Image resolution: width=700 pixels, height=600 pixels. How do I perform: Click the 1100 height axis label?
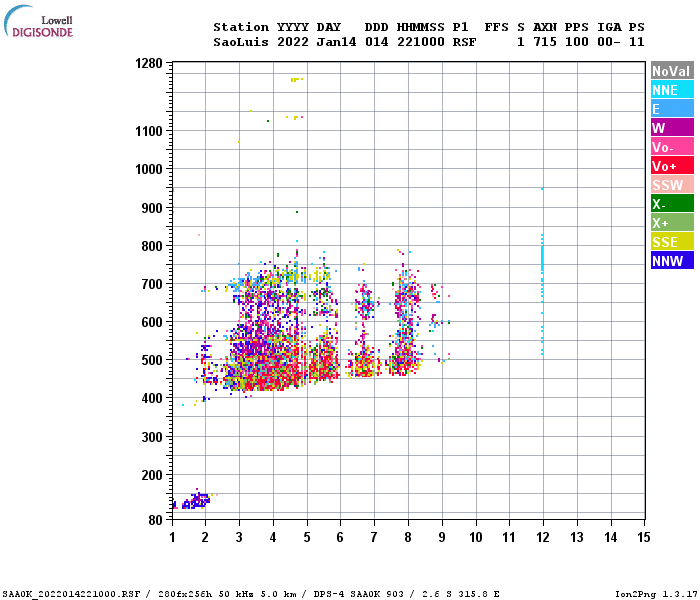(149, 131)
